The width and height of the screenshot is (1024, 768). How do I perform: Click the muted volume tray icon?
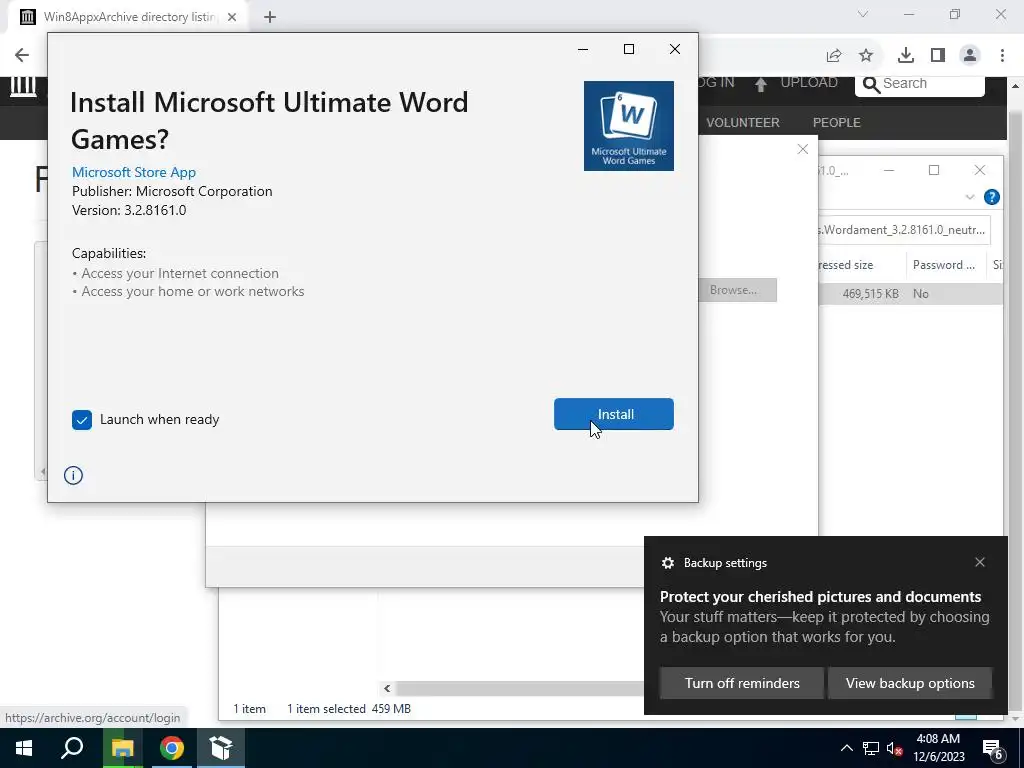tap(895, 748)
